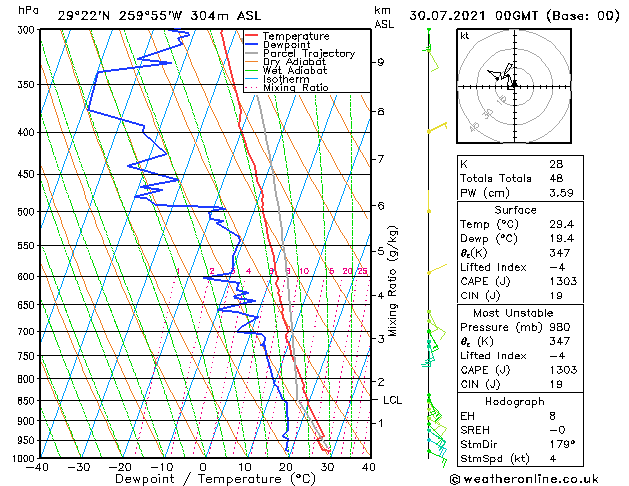
Task: Click the 800 hPa pressure axis label
Action: [28, 379]
